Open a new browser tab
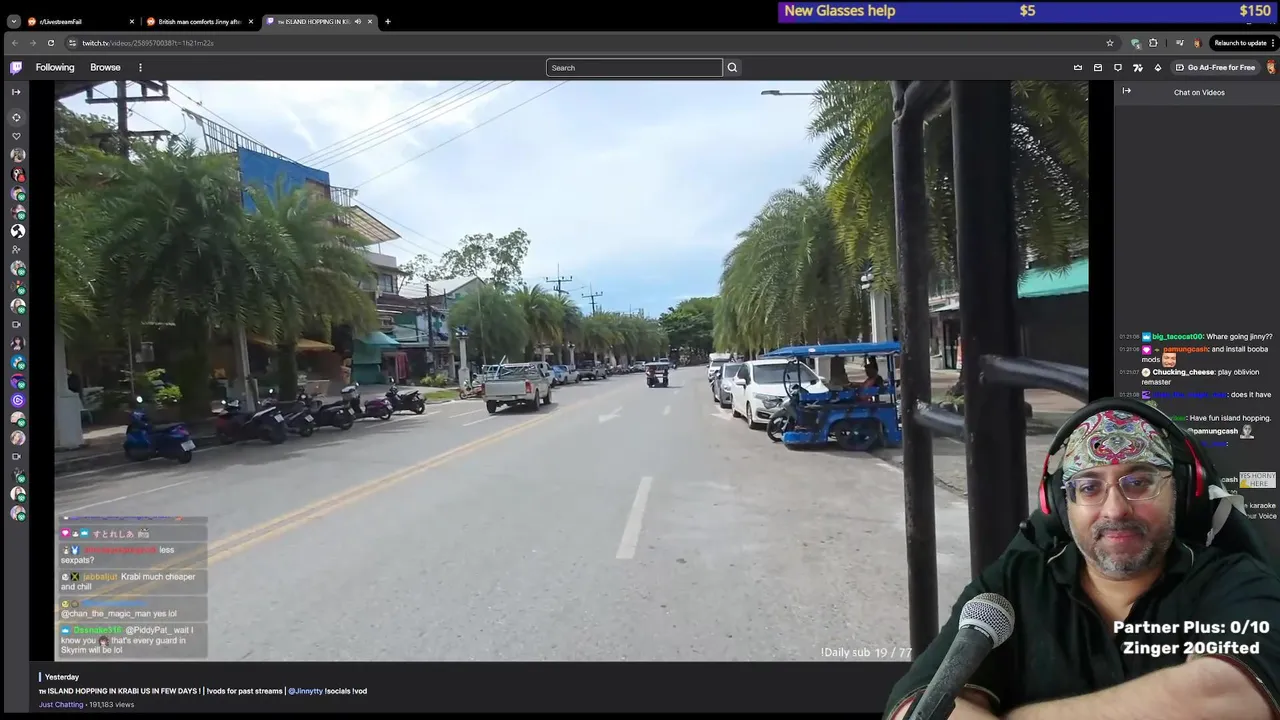1280x720 pixels. click(x=387, y=21)
